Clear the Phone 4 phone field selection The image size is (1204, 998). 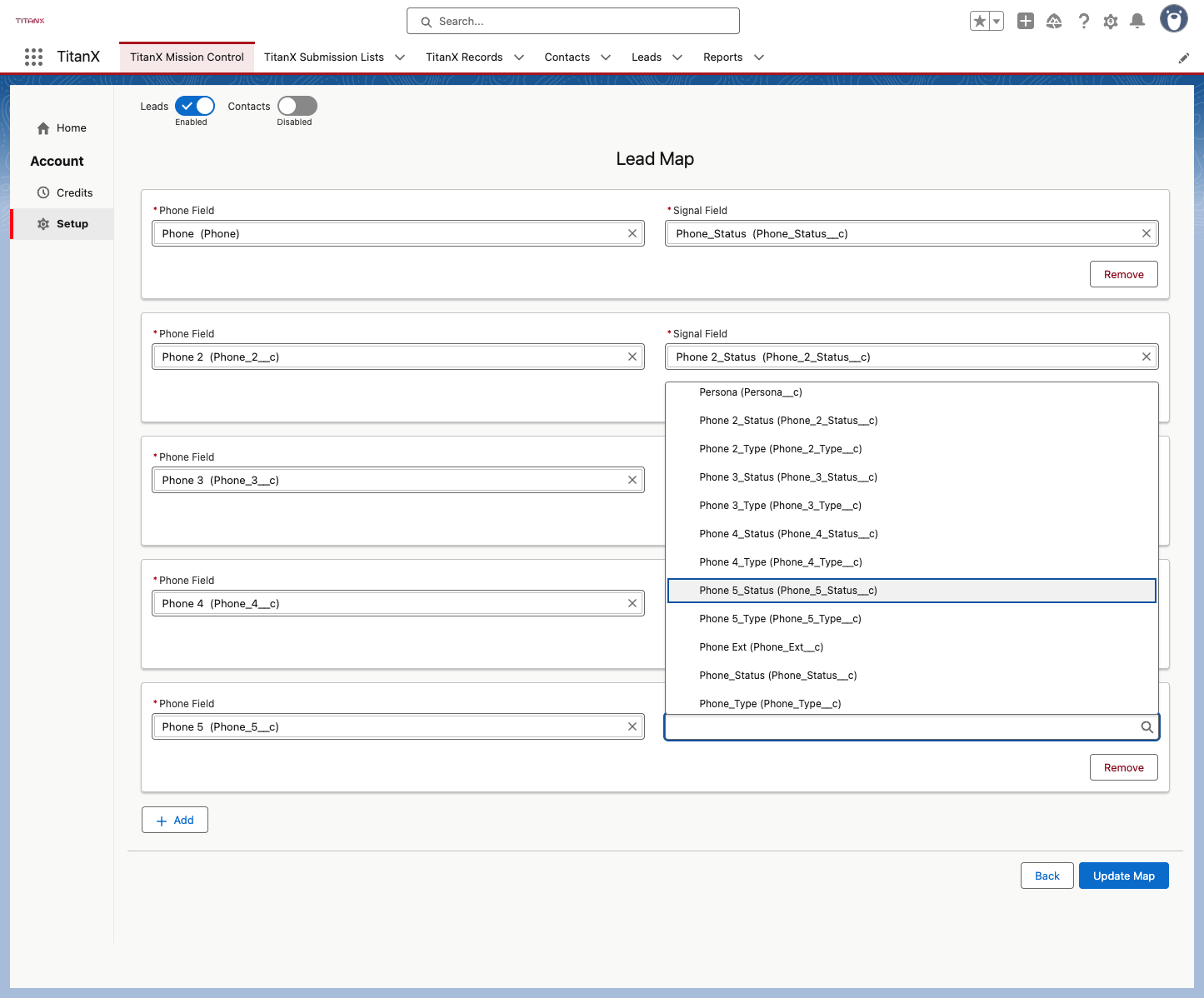point(632,603)
